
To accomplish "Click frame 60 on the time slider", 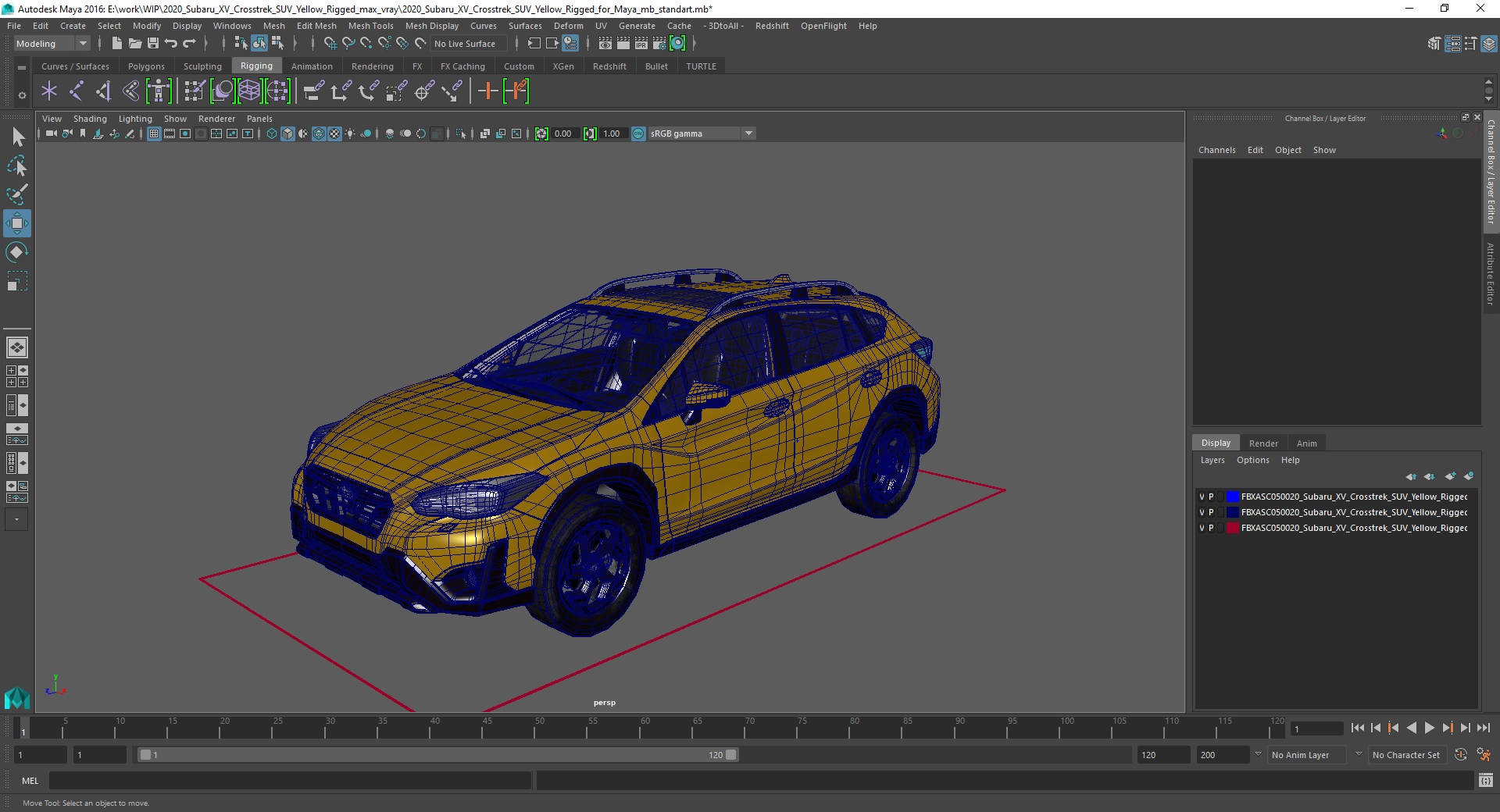I will pyautogui.click(x=640, y=728).
